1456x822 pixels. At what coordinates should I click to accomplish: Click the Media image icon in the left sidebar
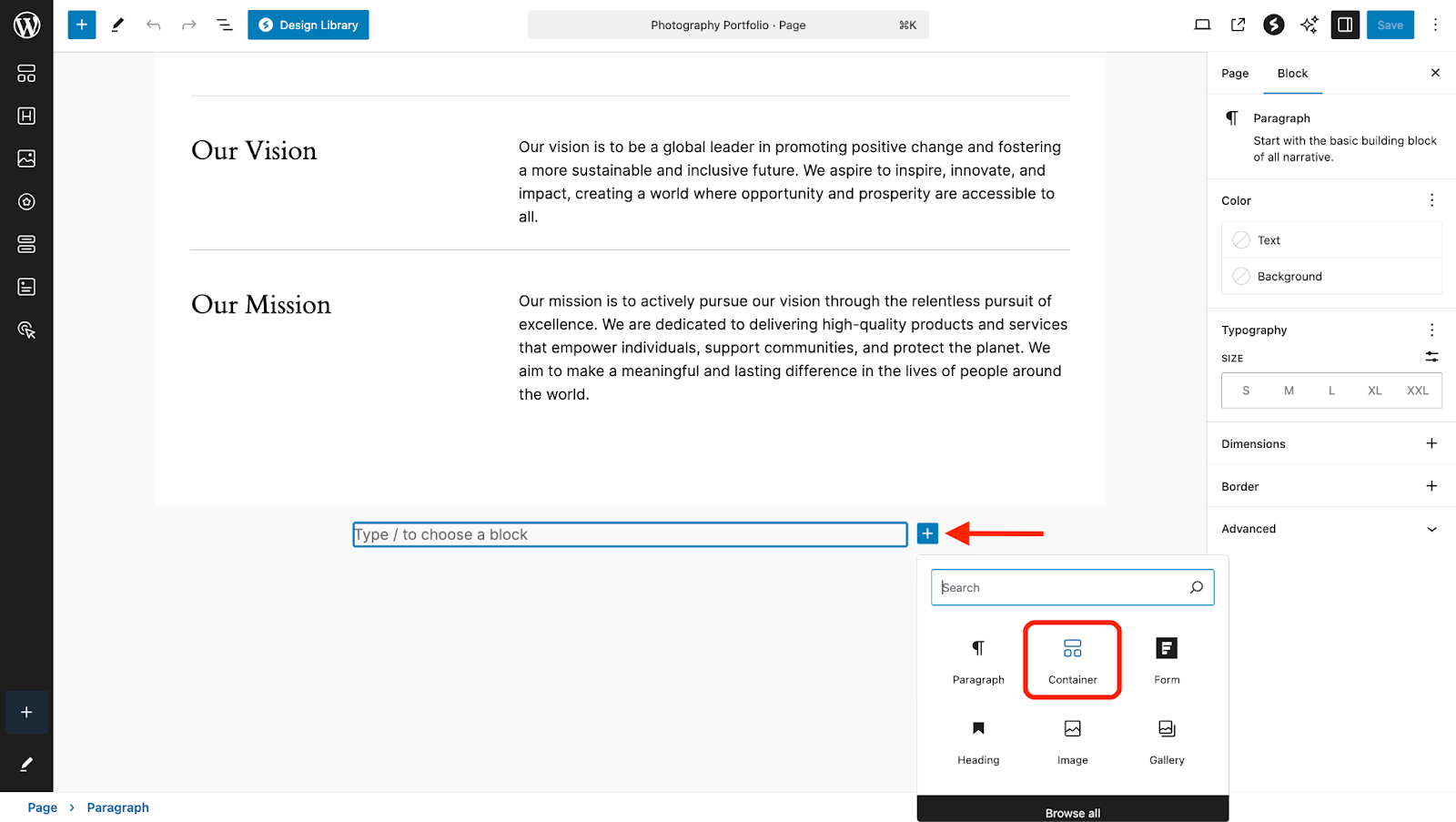pos(26,158)
